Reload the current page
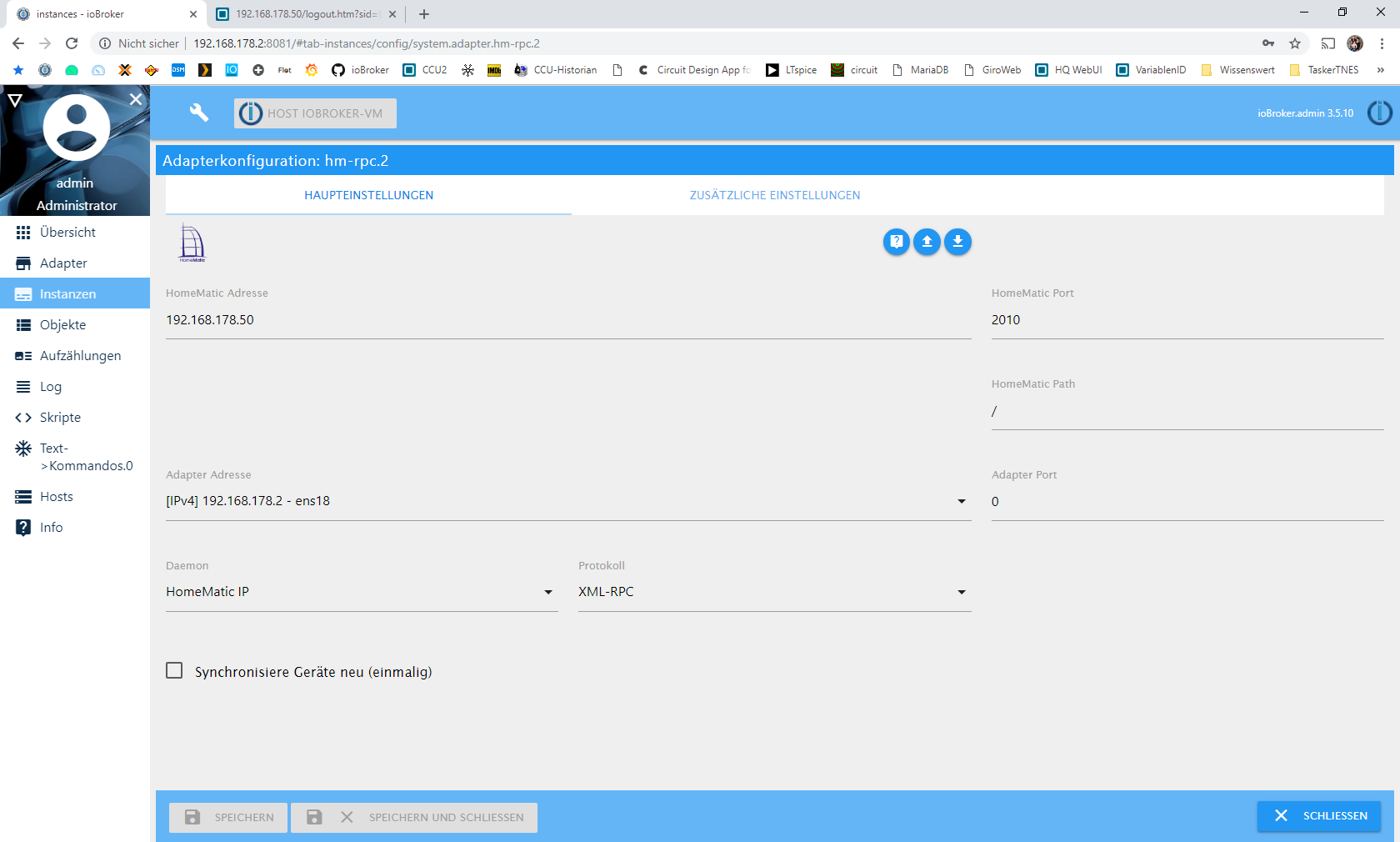Screen dimensions: 1400x842 coord(72,43)
